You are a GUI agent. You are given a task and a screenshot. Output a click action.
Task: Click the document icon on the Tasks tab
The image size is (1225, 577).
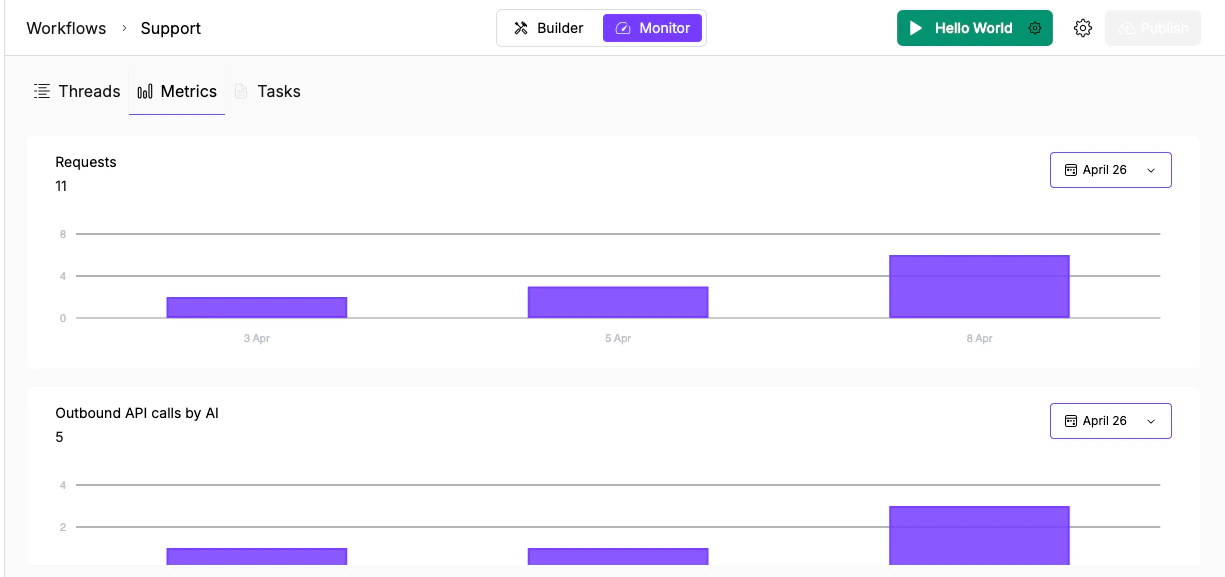241,90
